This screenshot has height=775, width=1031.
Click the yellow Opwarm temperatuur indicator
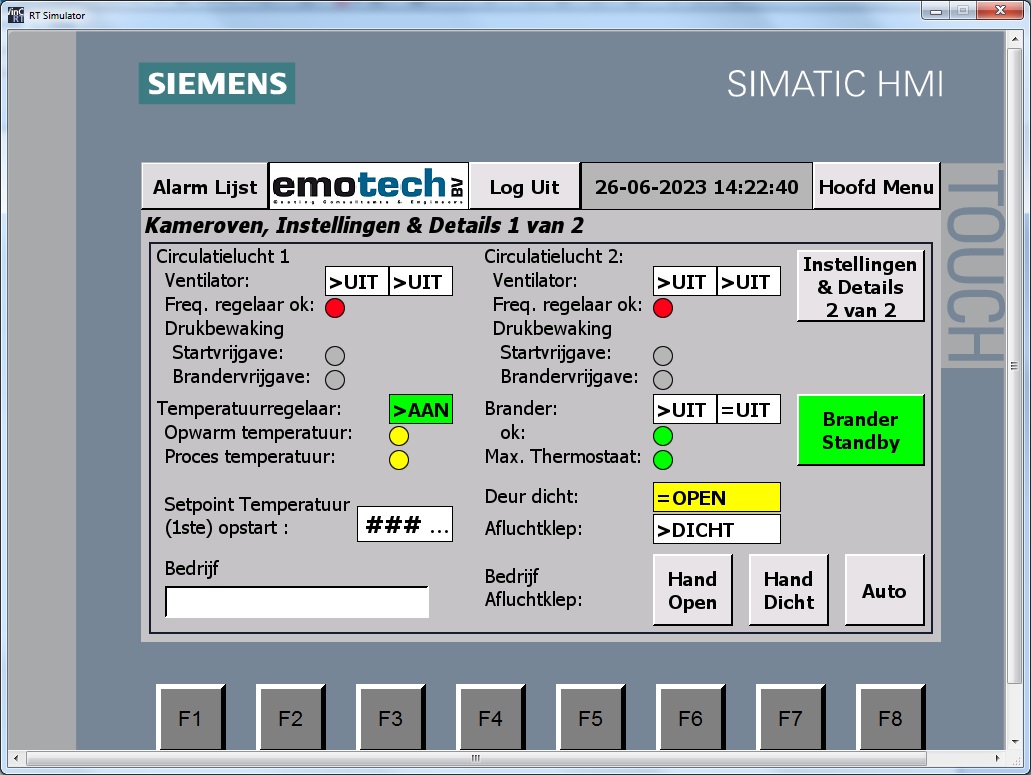[x=398, y=436]
